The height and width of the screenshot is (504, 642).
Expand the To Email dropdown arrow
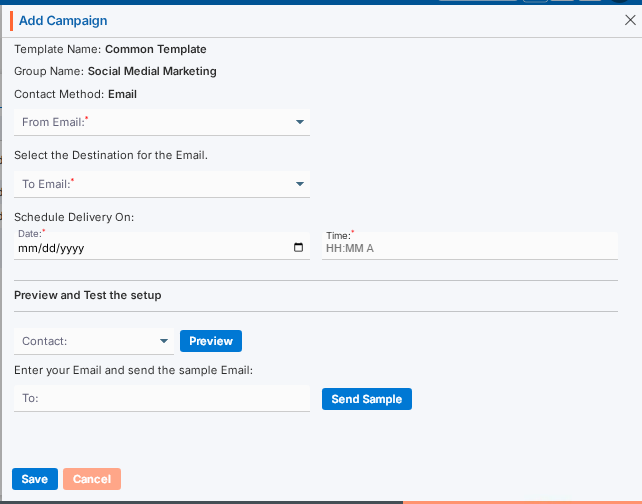pyautogui.click(x=299, y=184)
